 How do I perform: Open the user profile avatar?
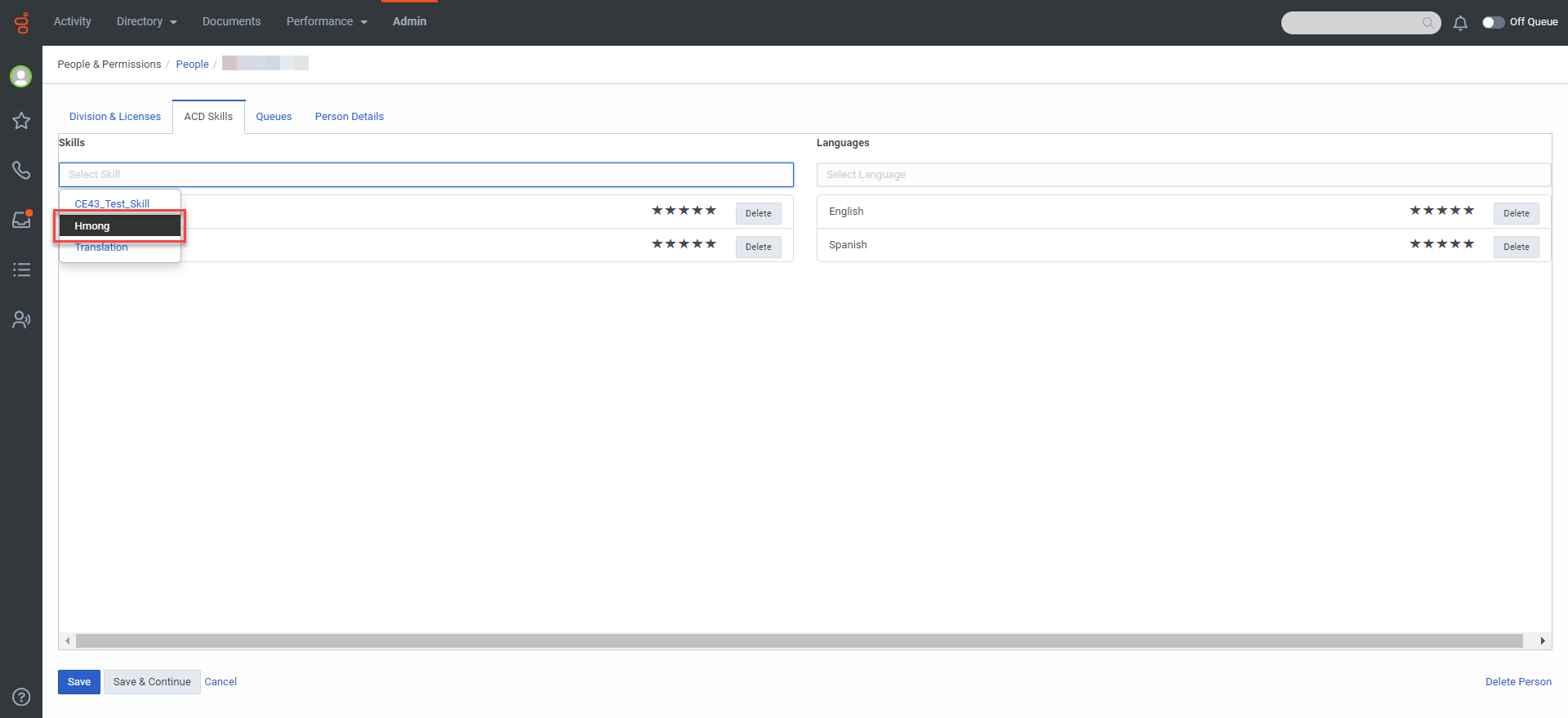coord(21,76)
